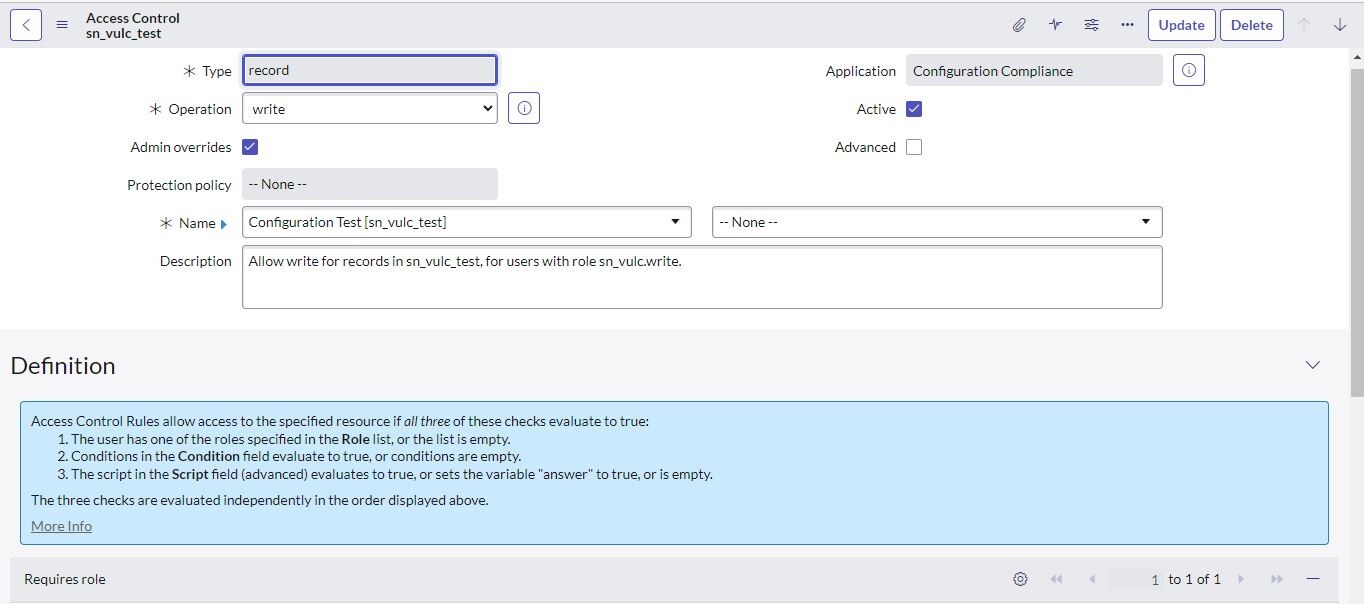
Task: Go back using the left chevron button
Action: tap(26, 25)
